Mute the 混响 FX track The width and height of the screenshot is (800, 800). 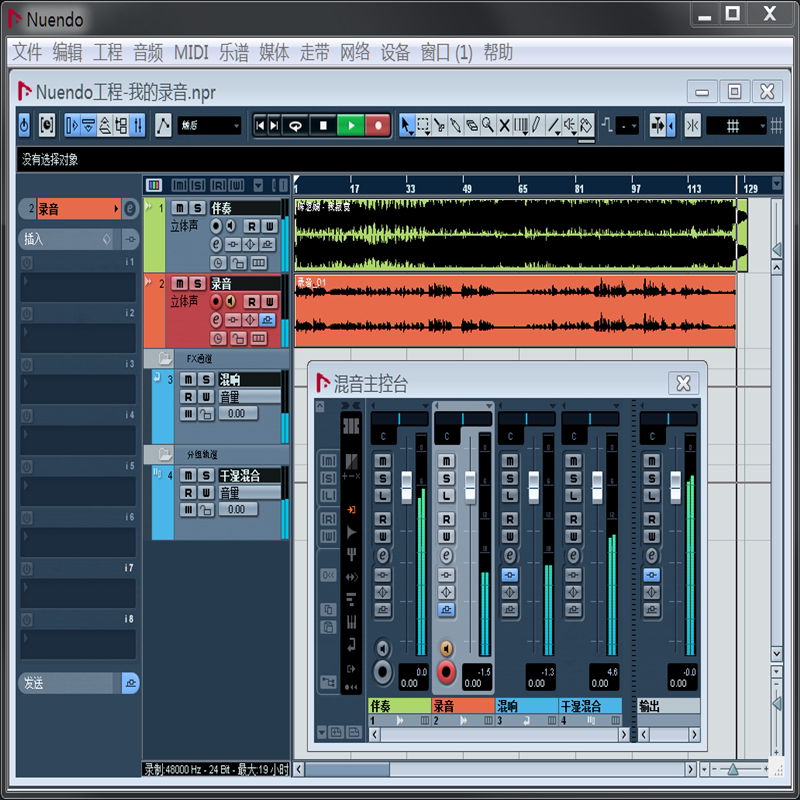pyautogui.click(x=188, y=379)
